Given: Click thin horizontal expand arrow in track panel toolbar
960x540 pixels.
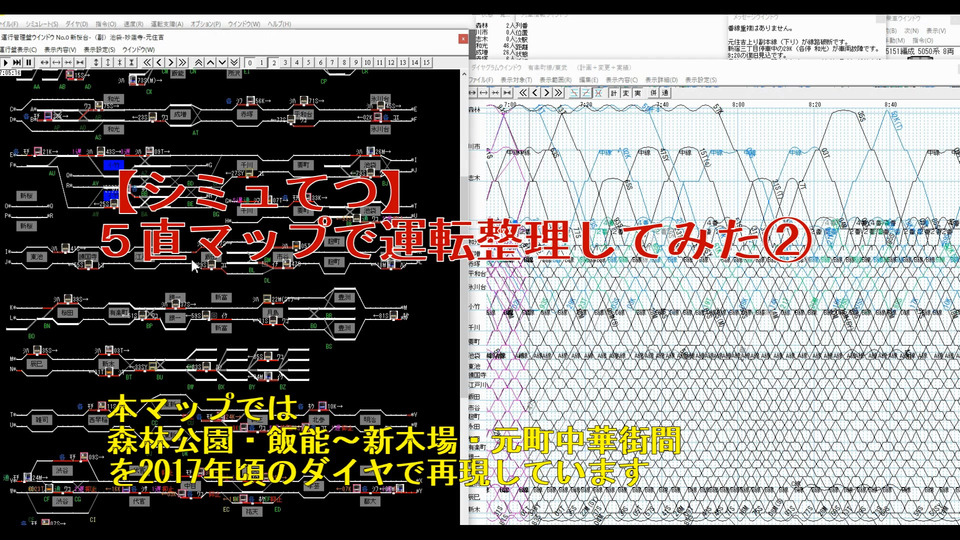Looking at the screenshot, I should coord(56,62).
